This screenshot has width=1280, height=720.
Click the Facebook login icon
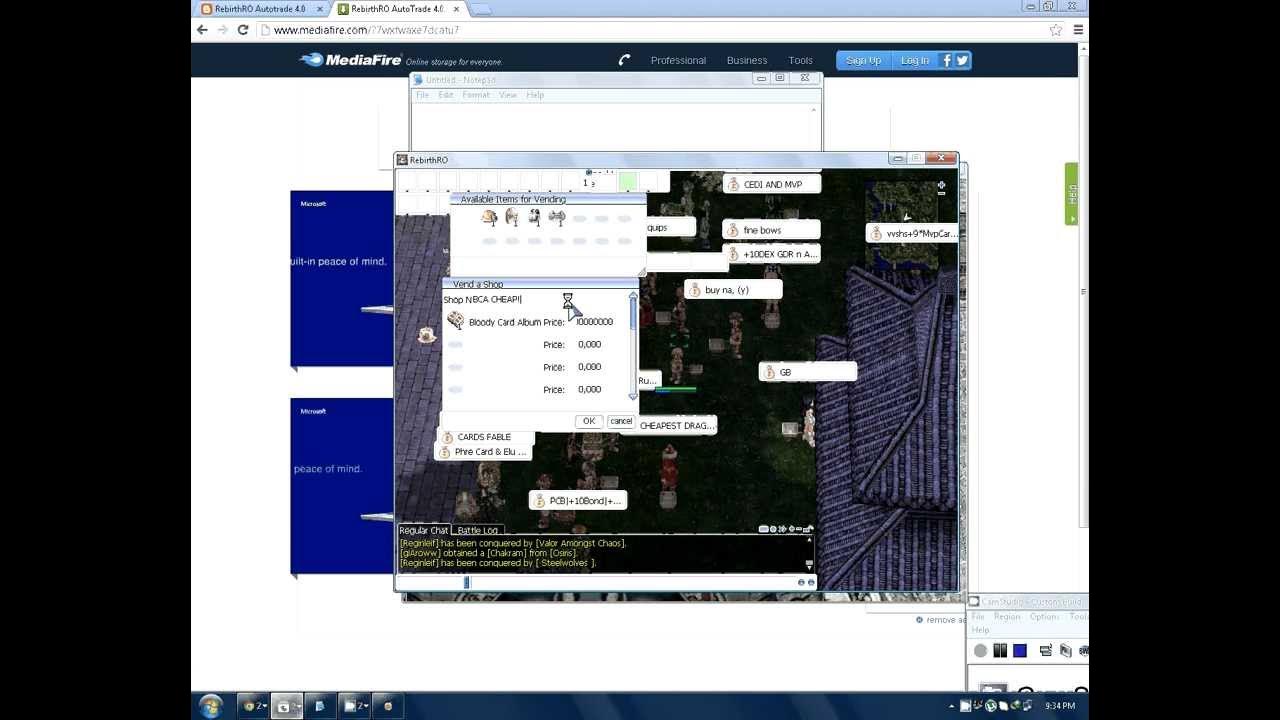[946, 60]
